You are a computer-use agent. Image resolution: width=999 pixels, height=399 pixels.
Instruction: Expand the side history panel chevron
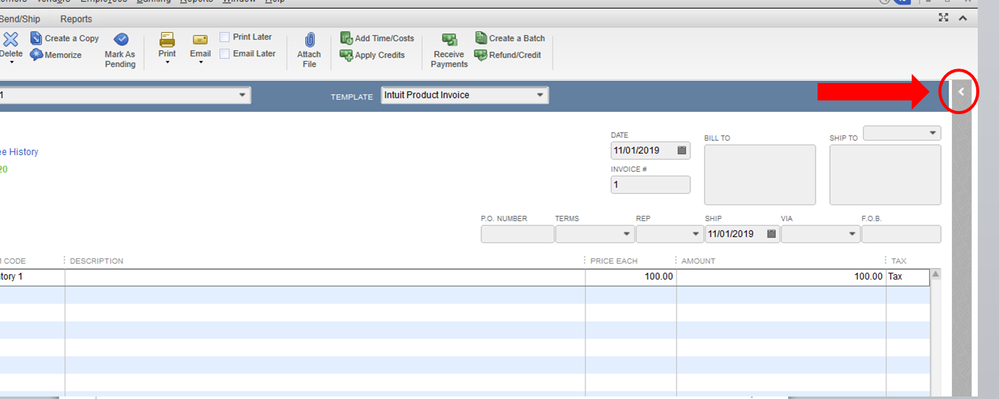[961, 92]
